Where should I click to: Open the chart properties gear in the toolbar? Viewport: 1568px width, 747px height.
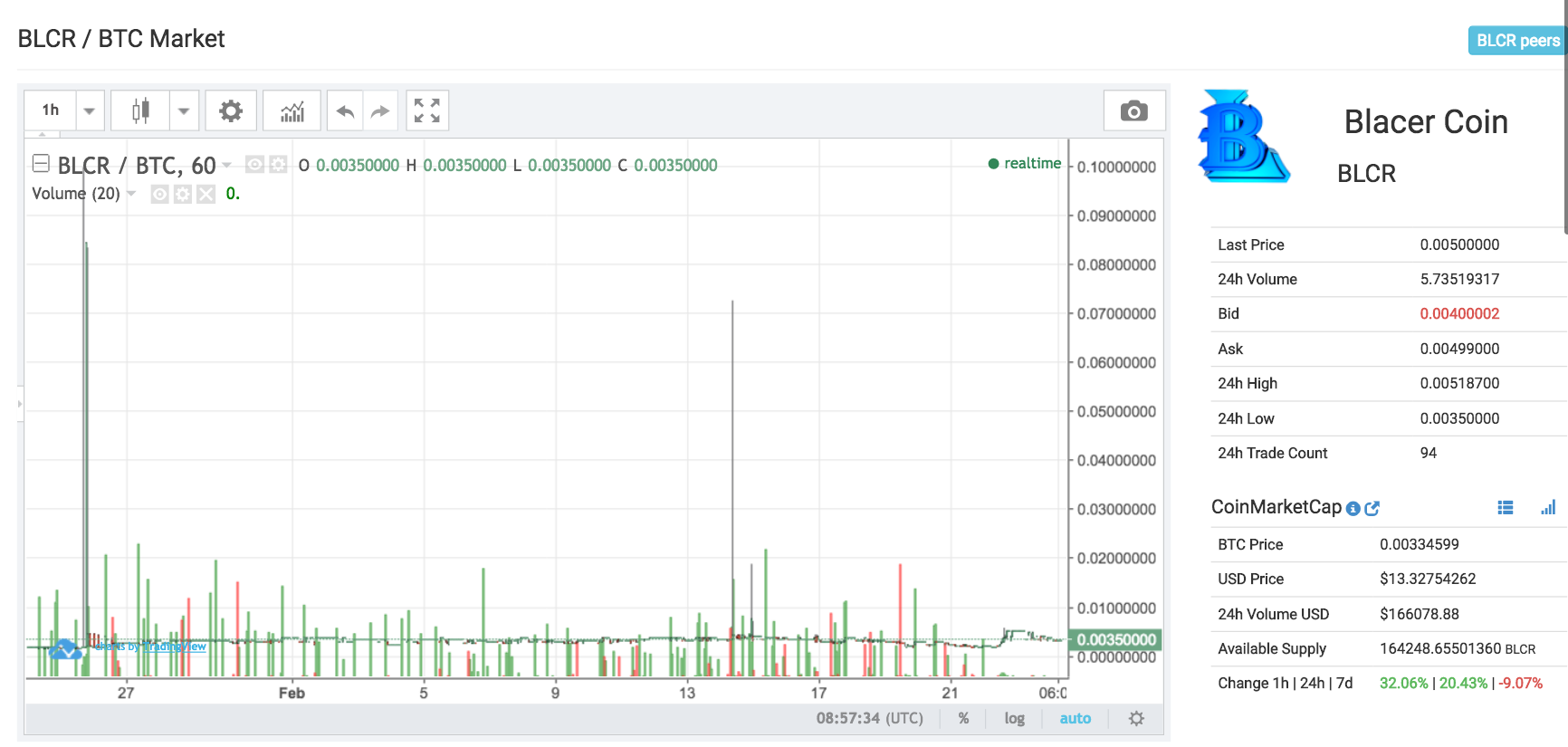click(x=231, y=111)
